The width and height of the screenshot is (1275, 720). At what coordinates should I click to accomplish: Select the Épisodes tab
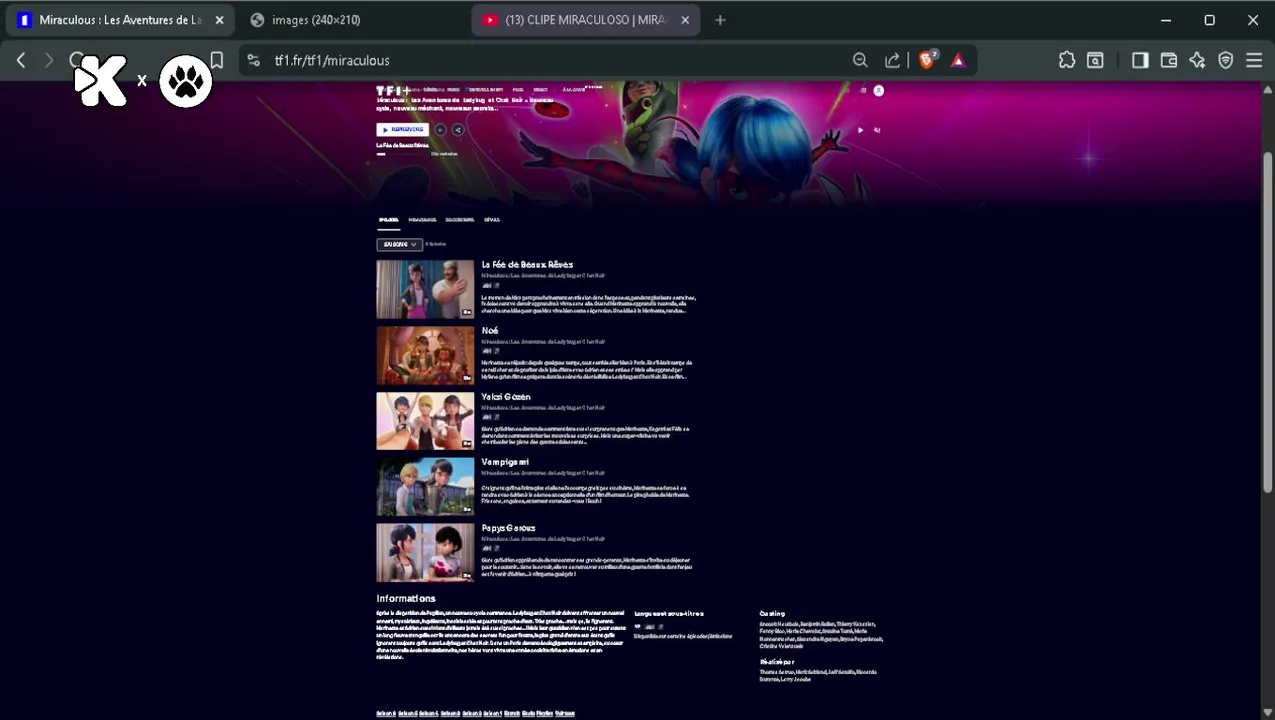pos(388,220)
